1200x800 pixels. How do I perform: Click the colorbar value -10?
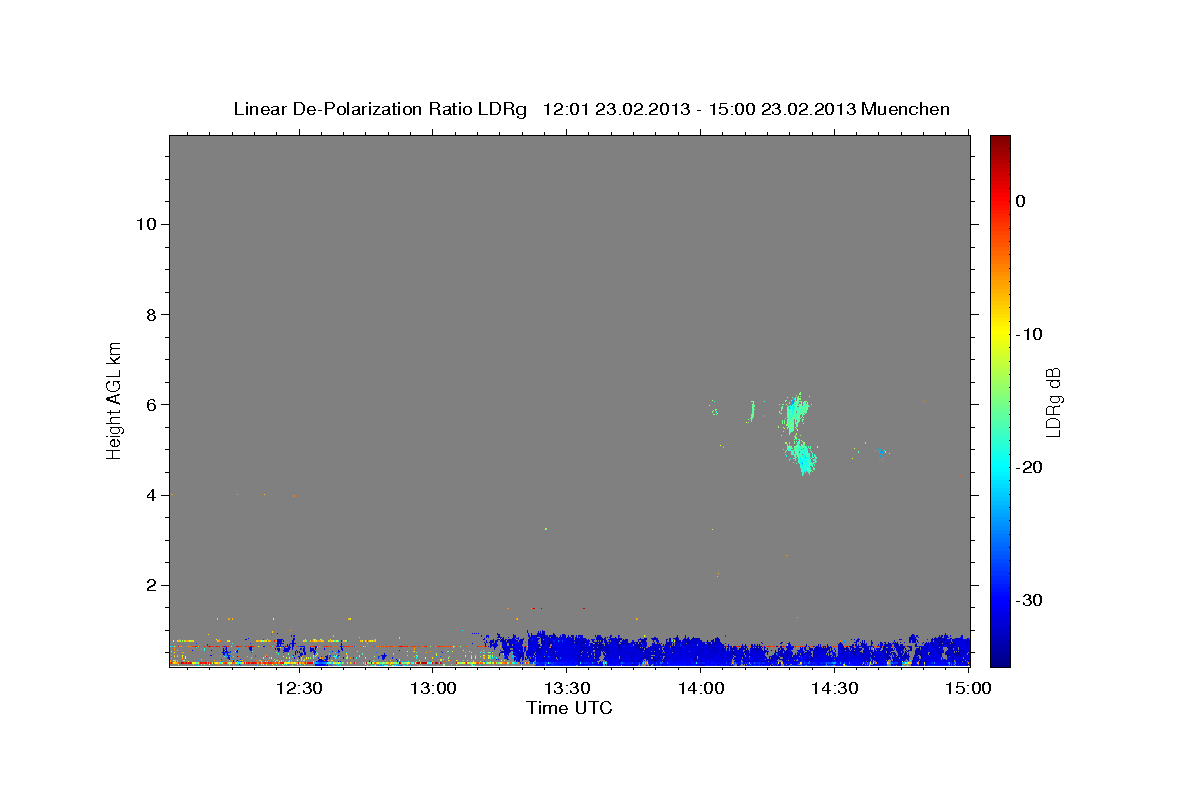(1030, 334)
